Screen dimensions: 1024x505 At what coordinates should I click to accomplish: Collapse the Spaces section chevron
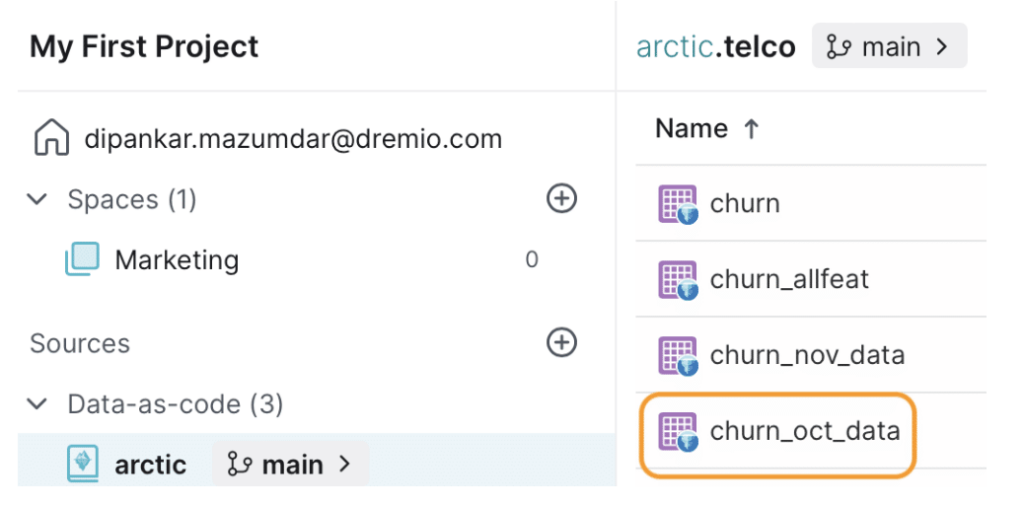(x=38, y=199)
